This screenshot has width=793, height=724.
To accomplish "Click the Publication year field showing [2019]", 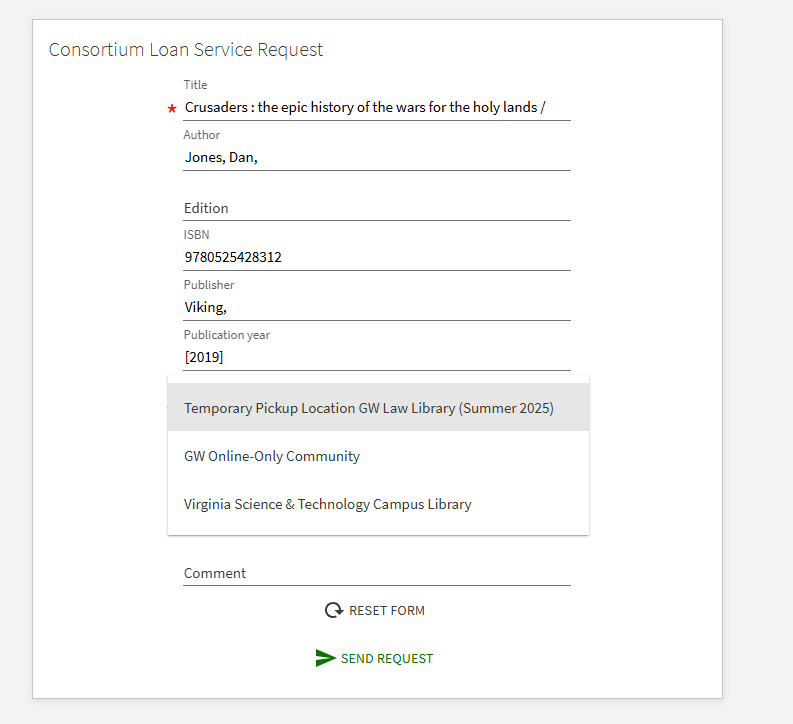I will click(376, 357).
